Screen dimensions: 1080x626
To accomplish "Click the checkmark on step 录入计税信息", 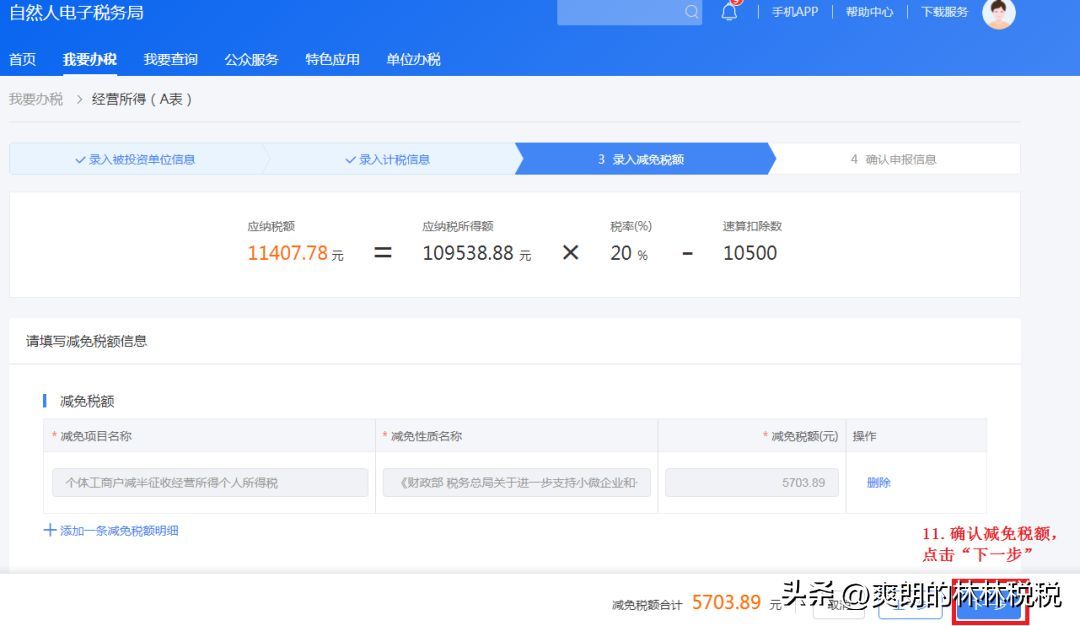I will 352,158.
